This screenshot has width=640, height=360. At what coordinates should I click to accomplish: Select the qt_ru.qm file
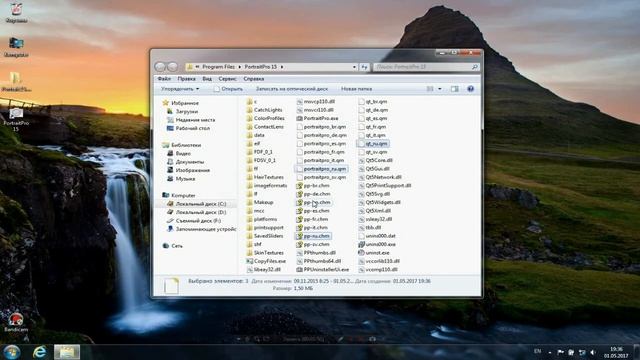click(373, 144)
